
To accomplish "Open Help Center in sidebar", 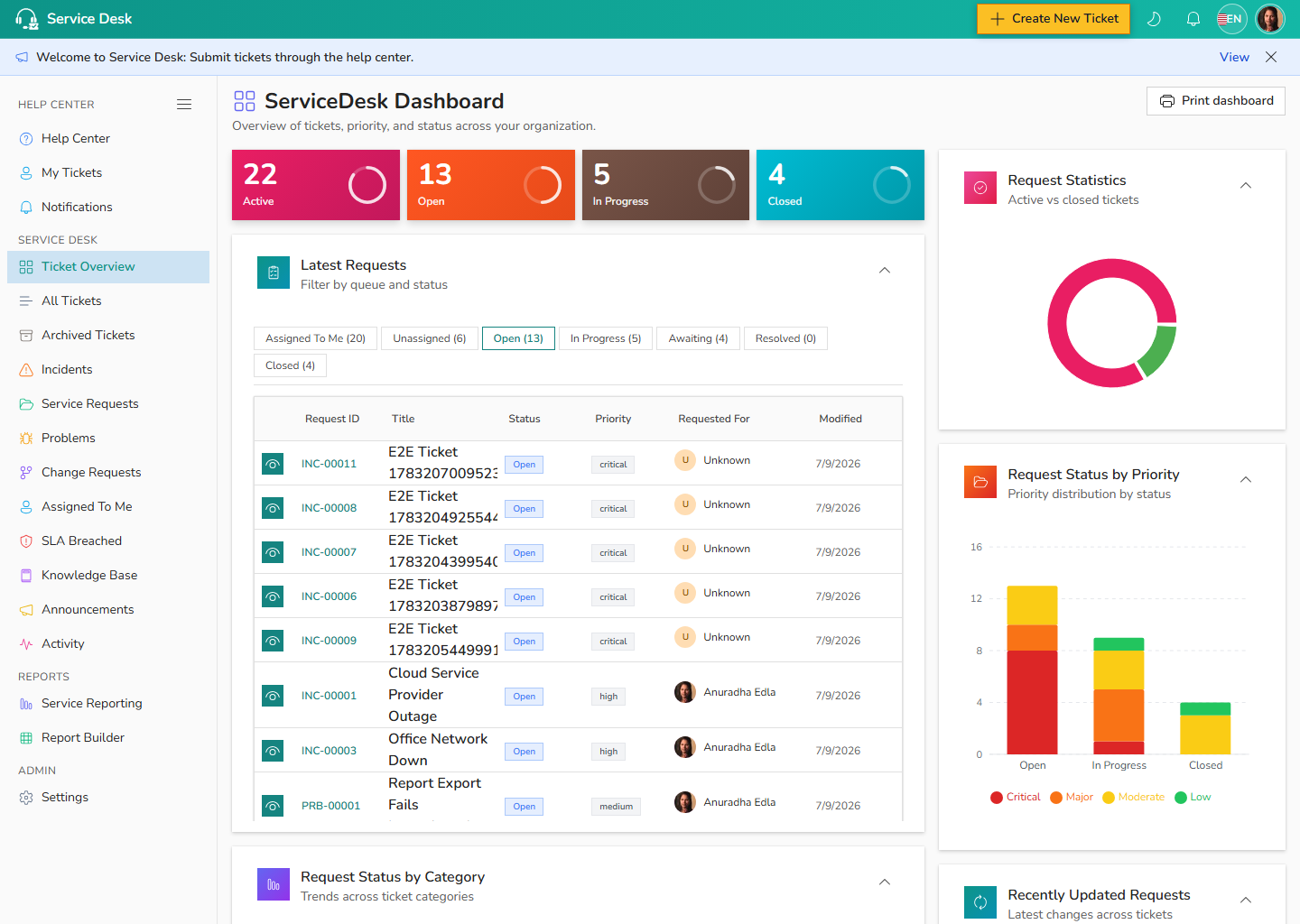I will 108,138.
